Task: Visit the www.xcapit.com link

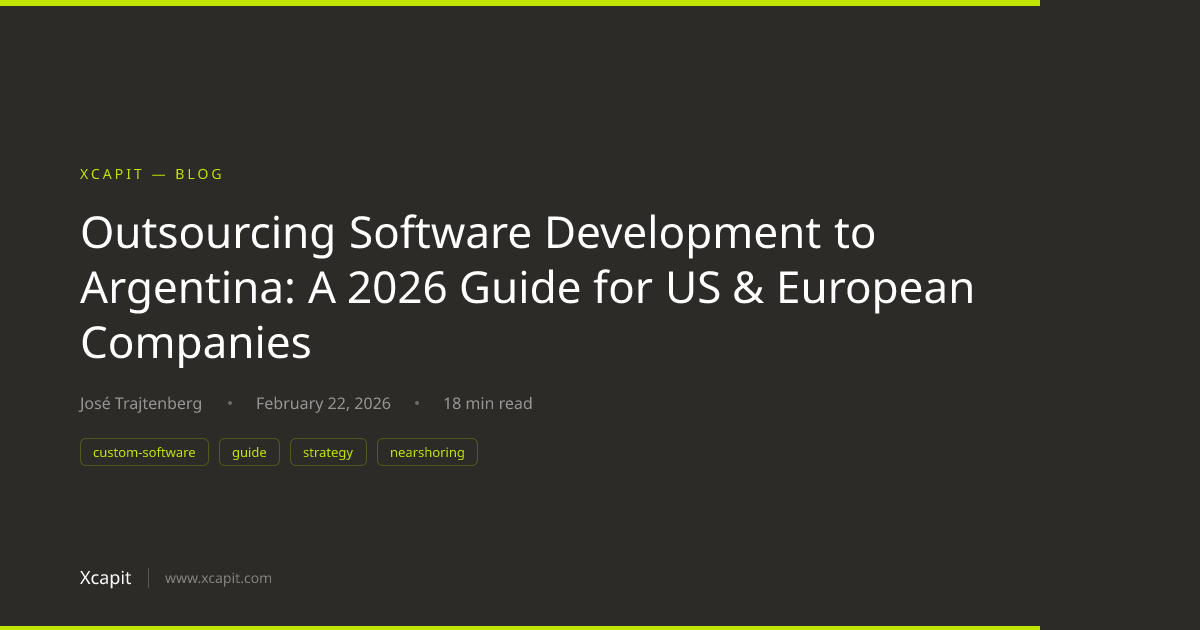Action: [218, 578]
